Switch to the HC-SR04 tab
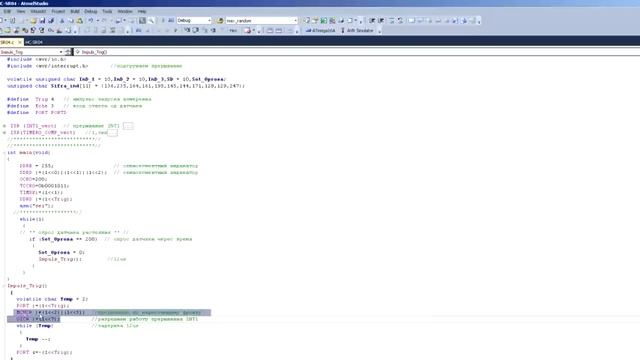 coord(34,42)
